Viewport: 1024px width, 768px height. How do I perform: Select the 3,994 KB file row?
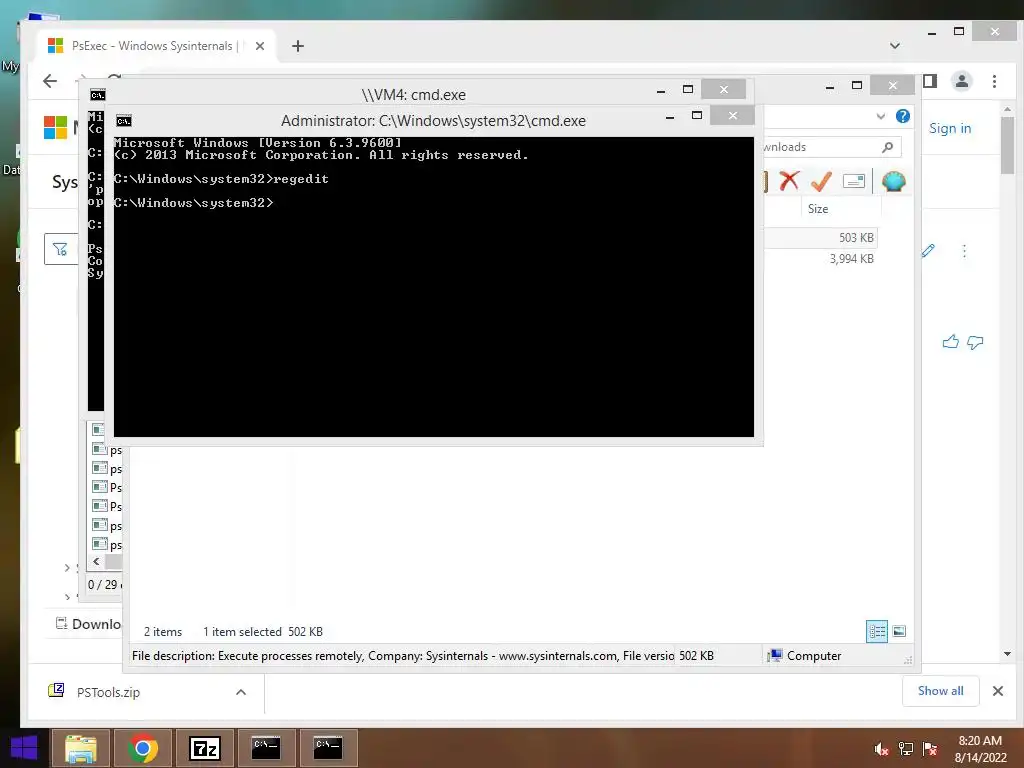click(x=820, y=259)
